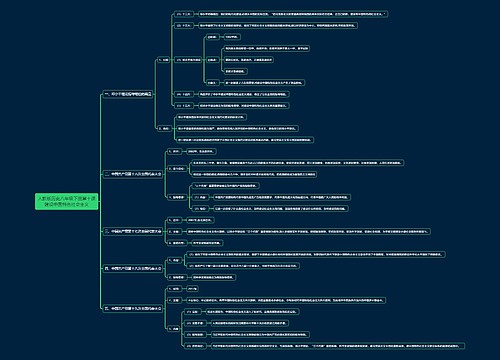Select the 2. sub-node of section 三
Viewport: 500px width, 360px height.
pyautogui.click(x=174, y=231)
